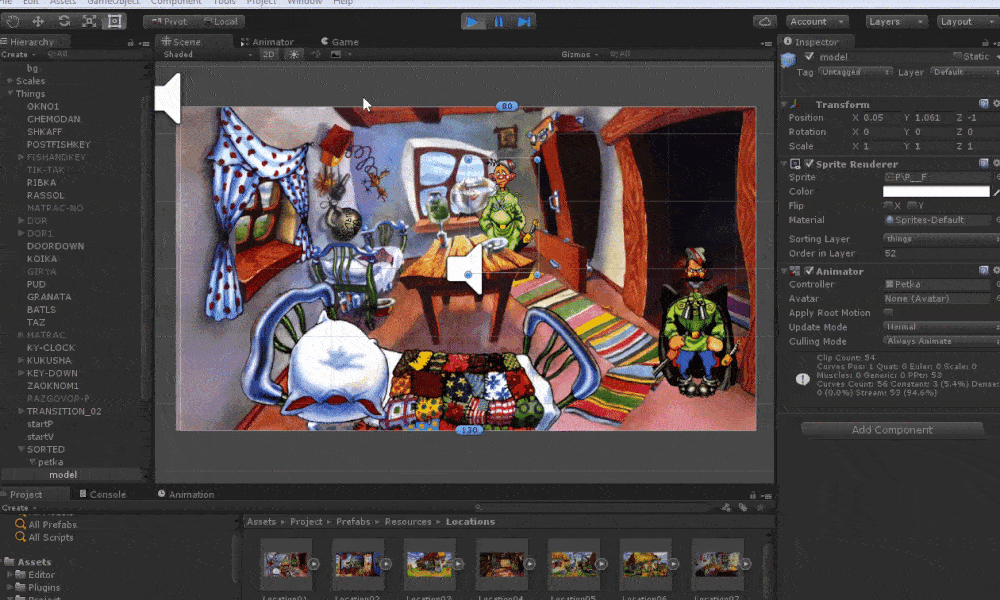This screenshot has width=1000, height=600.
Task: Go to Resources in breadcrumb path
Action: pos(408,522)
